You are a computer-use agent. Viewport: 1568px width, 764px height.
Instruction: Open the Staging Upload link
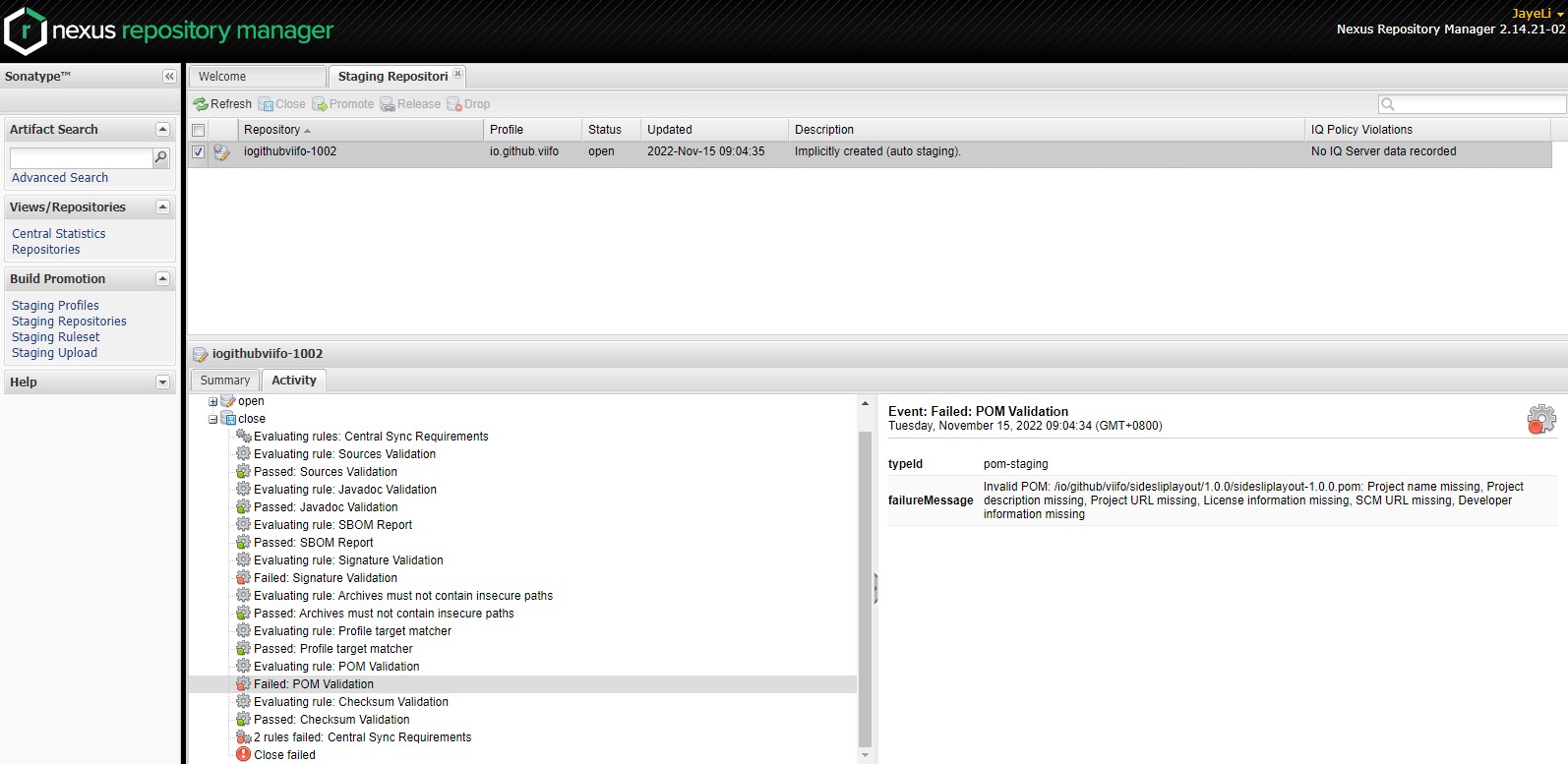coord(54,353)
